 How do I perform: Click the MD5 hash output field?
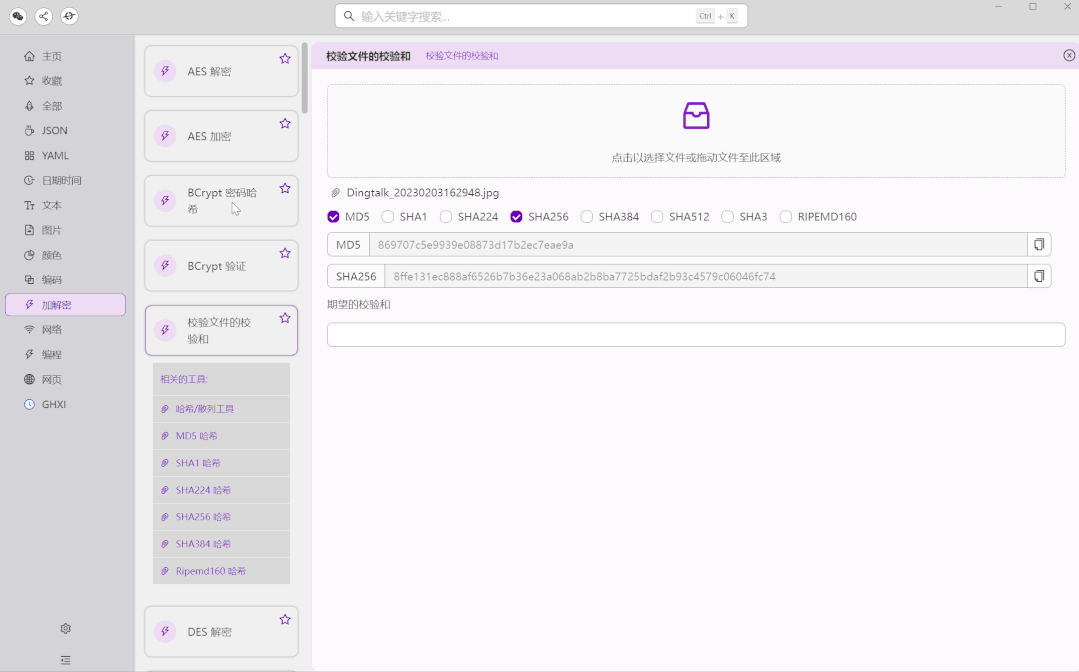coord(698,244)
